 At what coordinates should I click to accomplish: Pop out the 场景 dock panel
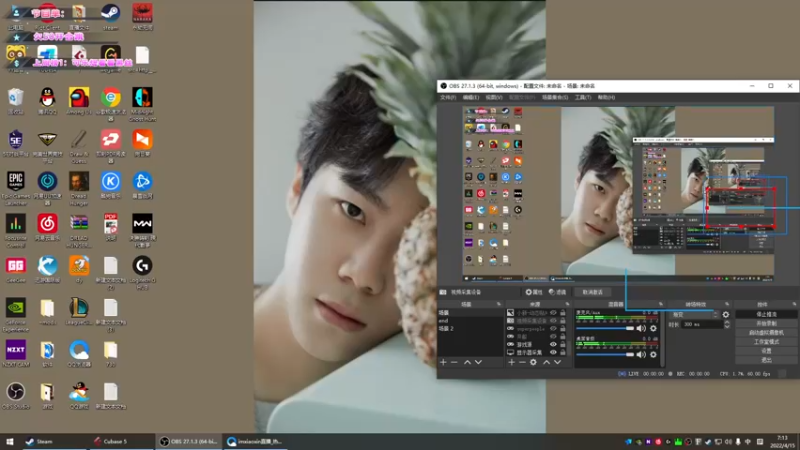[x=498, y=304]
